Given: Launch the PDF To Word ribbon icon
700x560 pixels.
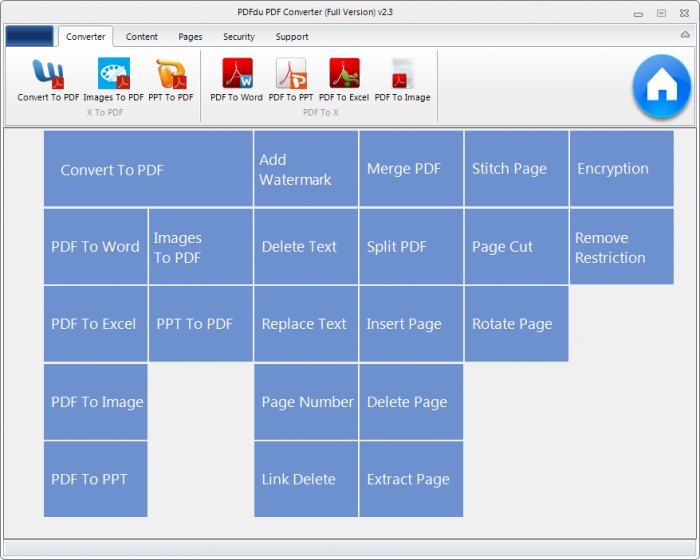Looking at the screenshot, I should (237, 76).
